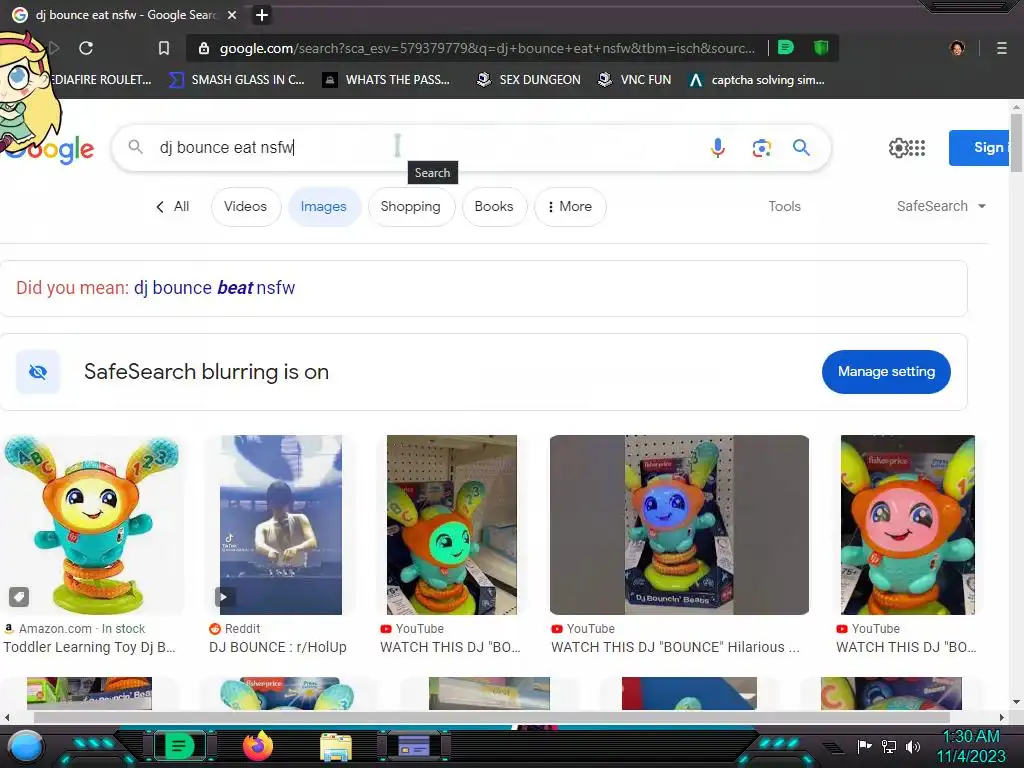Close the Google Search tab
This screenshot has height=768, width=1024.
232,14
